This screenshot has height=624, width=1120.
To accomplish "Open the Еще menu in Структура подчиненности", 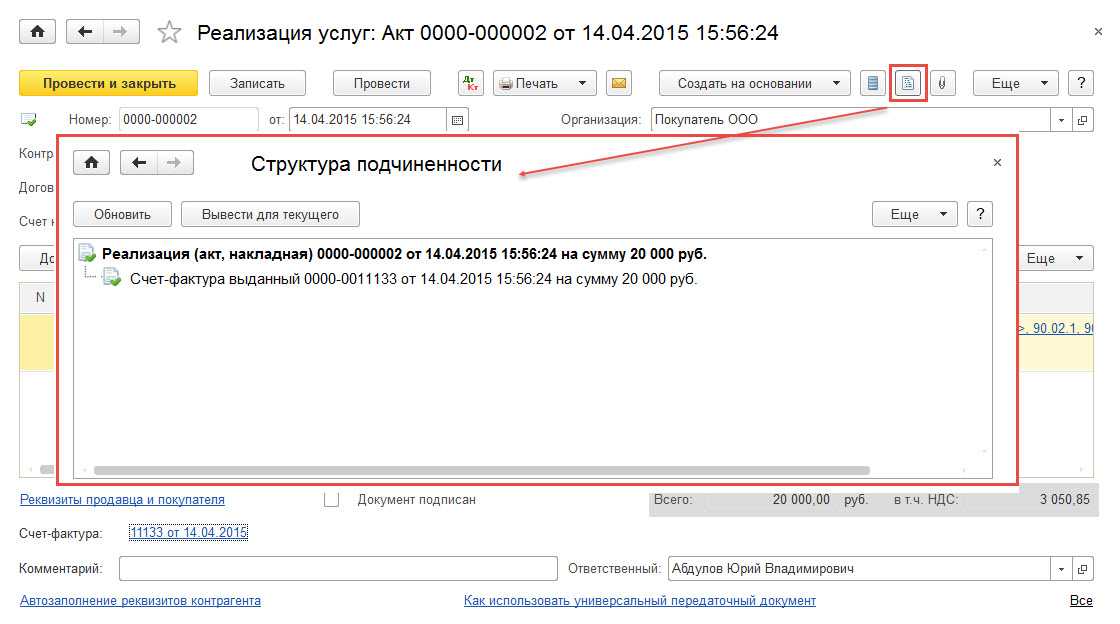I will [914, 214].
